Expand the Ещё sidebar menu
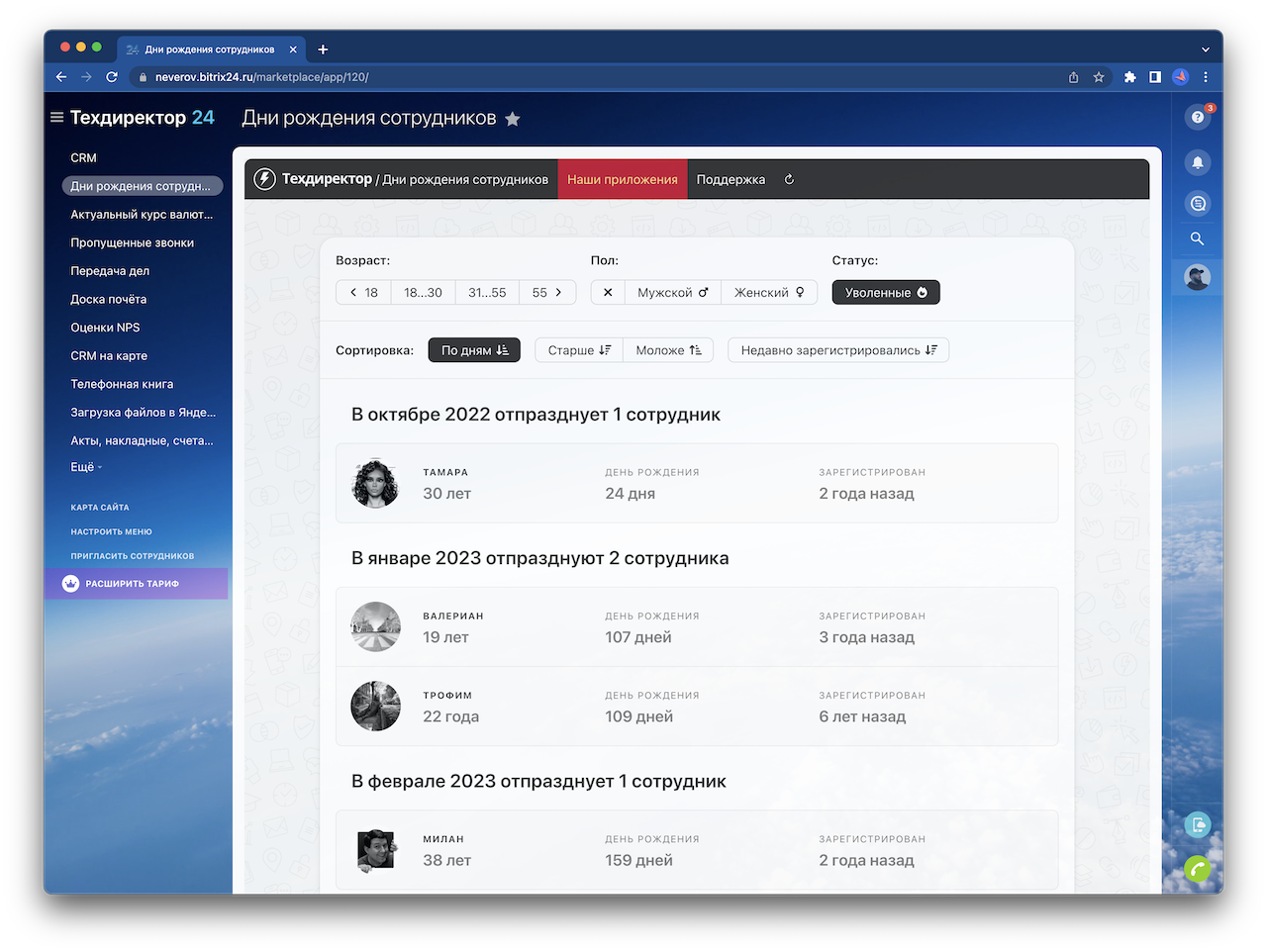The height and width of the screenshot is (952, 1267). [x=85, y=467]
